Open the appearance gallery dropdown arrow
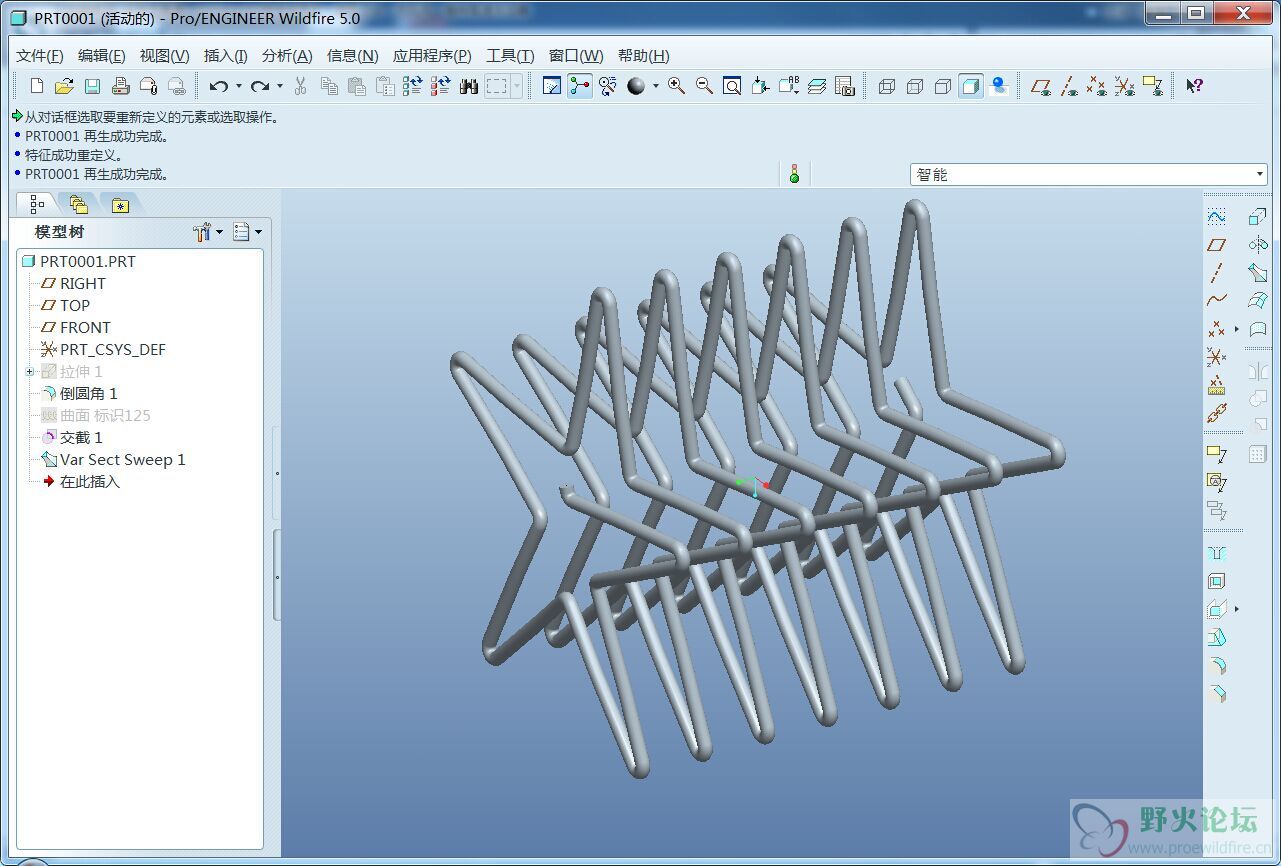 pos(656,86)
